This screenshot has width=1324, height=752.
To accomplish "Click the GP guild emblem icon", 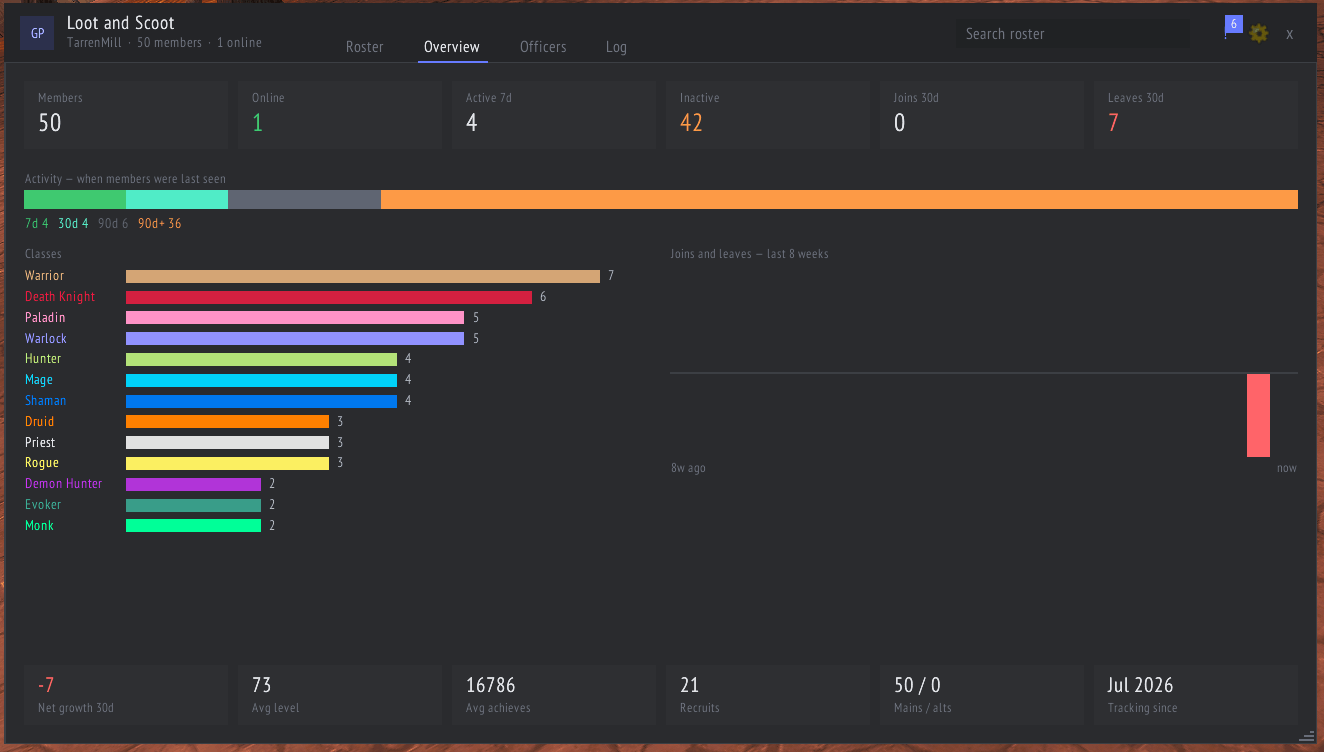I will coord(37,33).
